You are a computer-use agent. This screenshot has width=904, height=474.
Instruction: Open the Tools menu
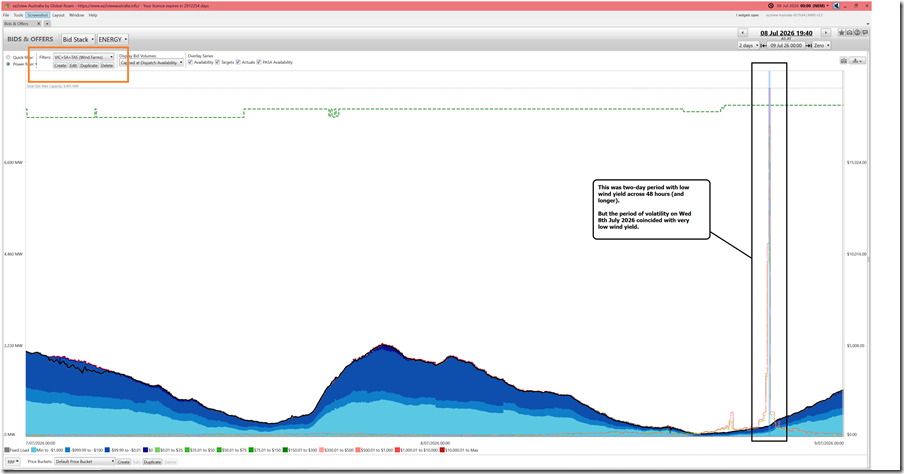click(x=18, y=15)
